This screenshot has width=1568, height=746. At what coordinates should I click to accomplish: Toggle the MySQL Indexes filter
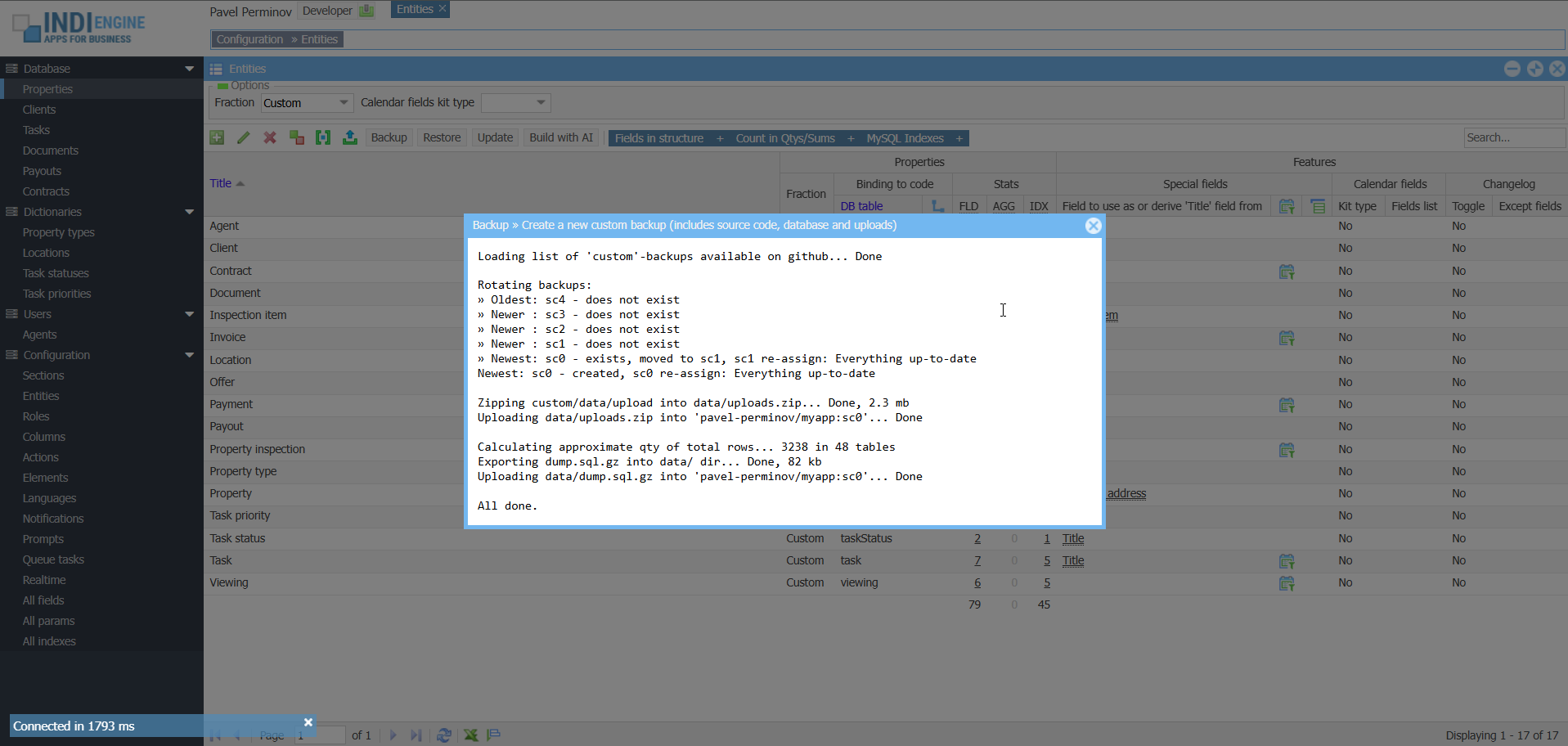[x=914, y=138]
